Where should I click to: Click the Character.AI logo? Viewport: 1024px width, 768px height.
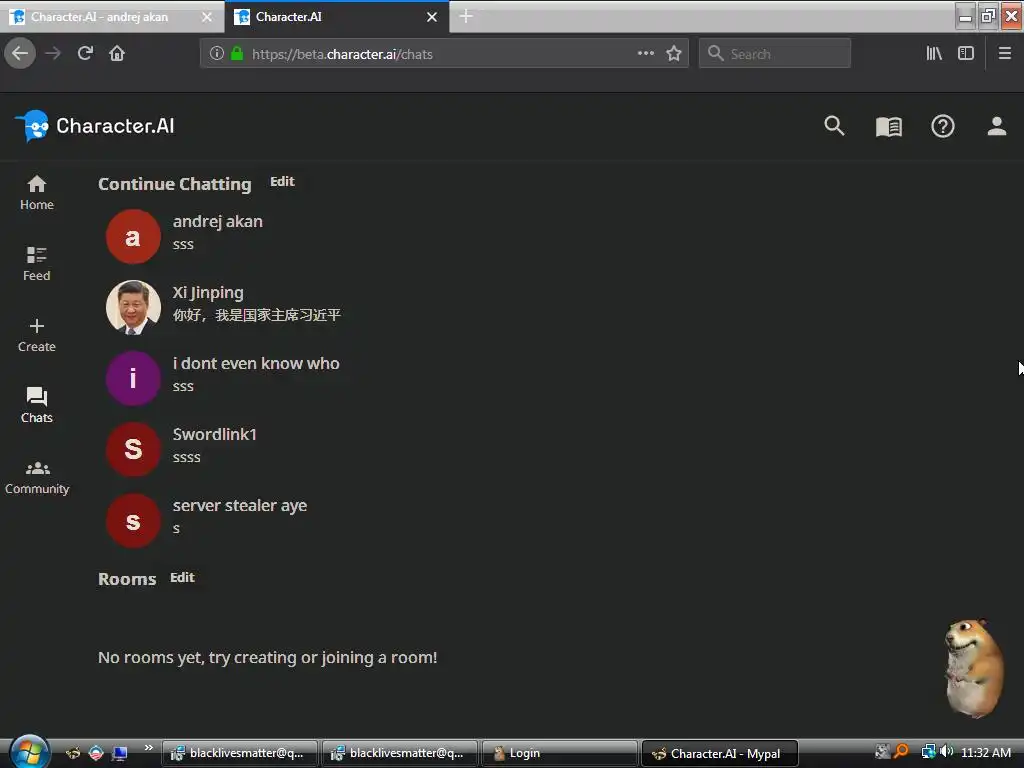click(x=95, y=125)
